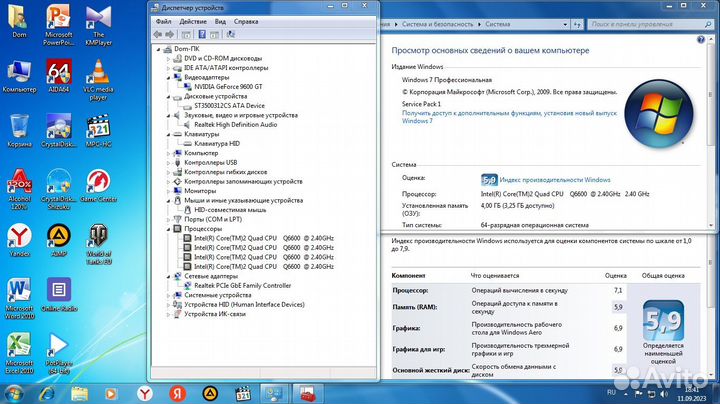Launch Microsoft PowerPoint desktop shortcut
Image resolution: width=720 pixels, height=404 pixels.
click(x=58, y=24)
